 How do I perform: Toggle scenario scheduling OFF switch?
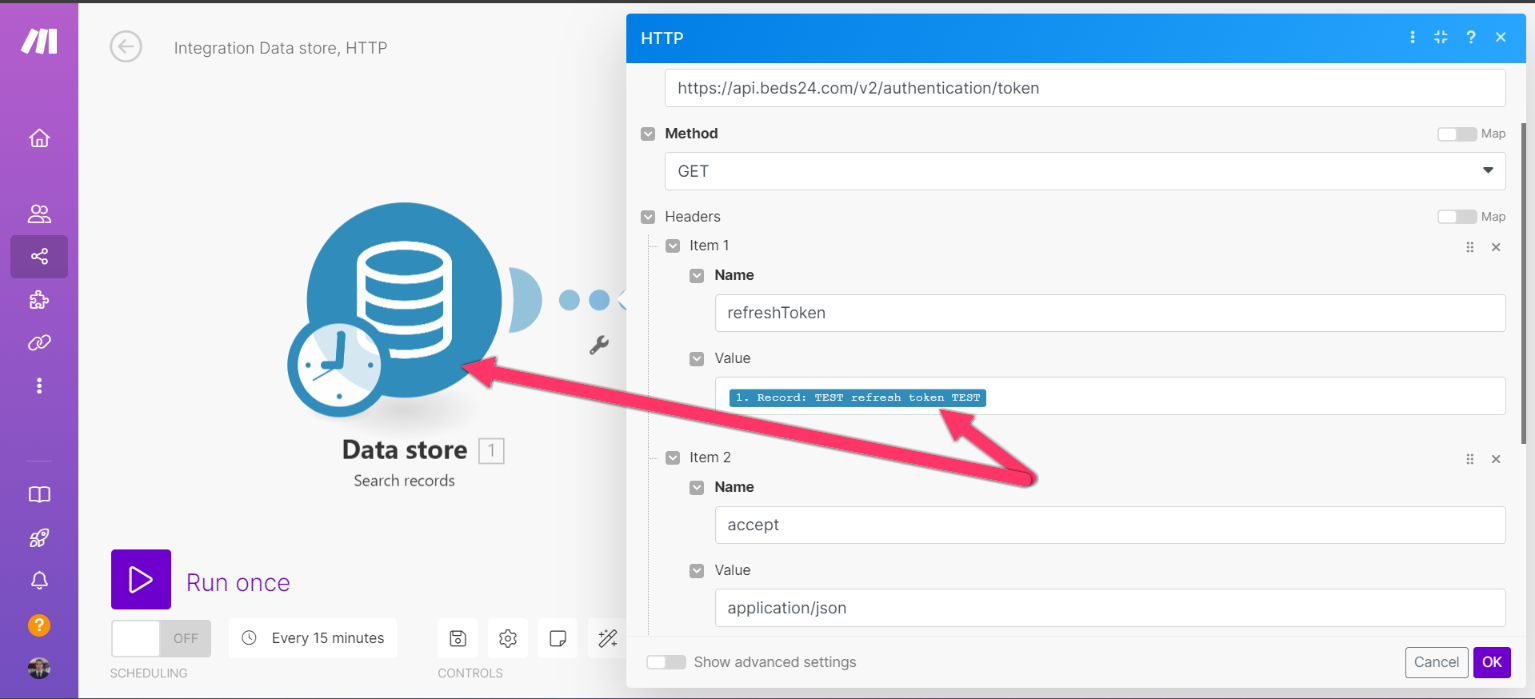point(160,638)
